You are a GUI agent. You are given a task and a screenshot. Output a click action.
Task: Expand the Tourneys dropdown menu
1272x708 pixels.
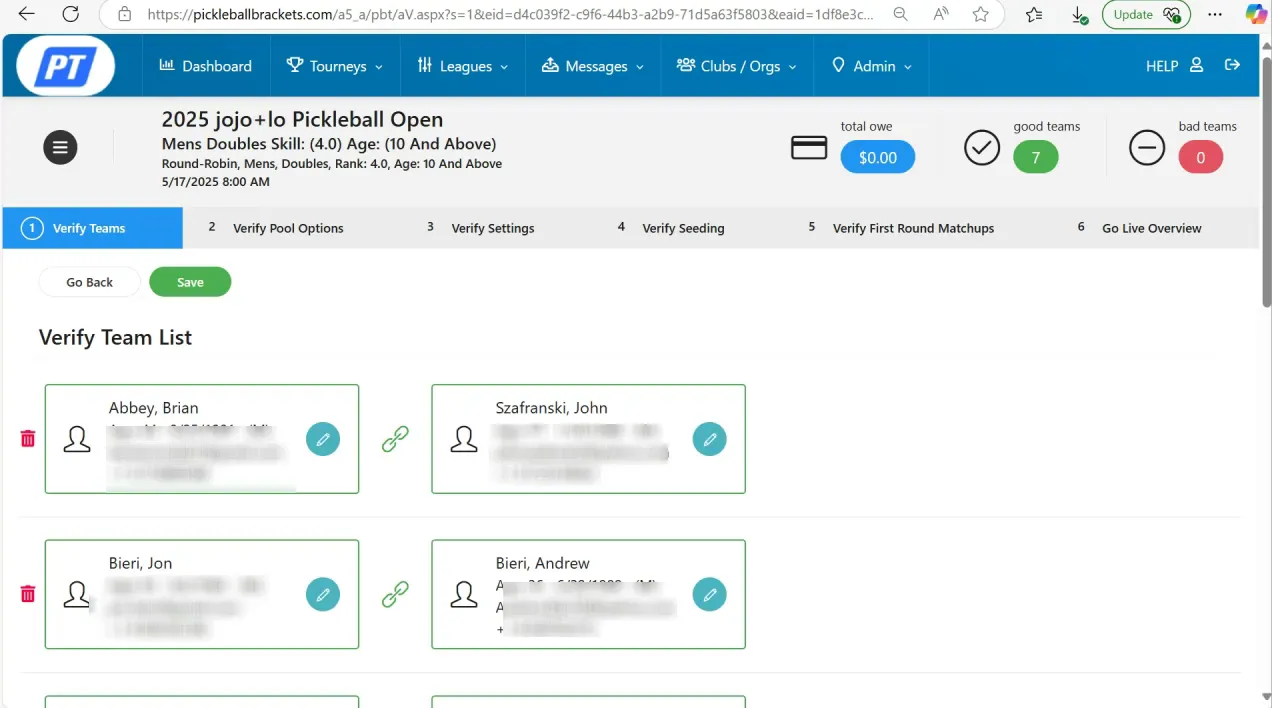coord(334,66)
